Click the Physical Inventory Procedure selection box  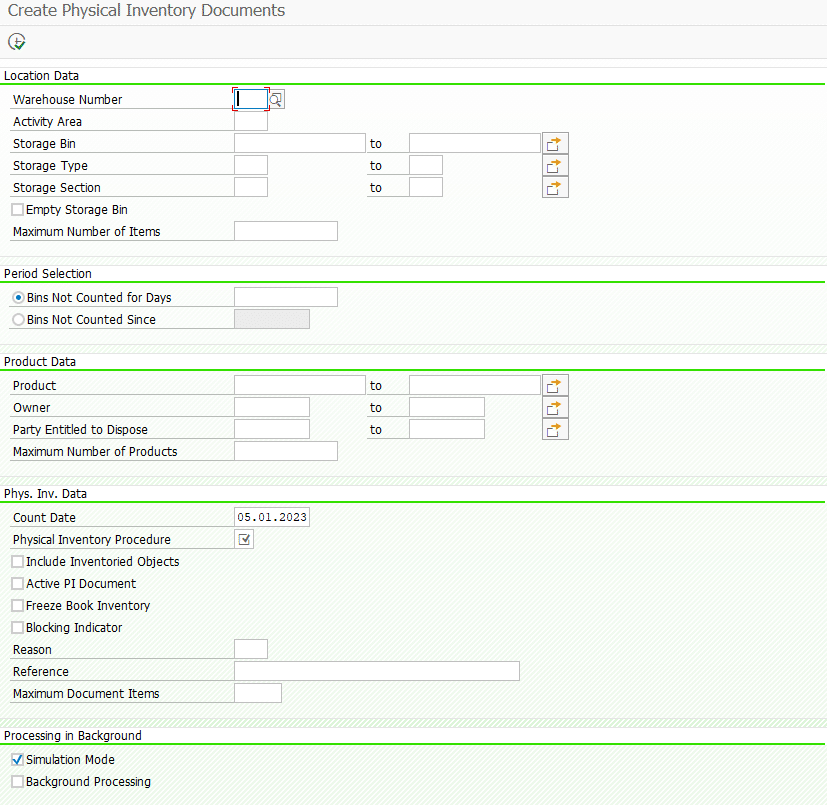pyautogui.click(x=244, y=540)
